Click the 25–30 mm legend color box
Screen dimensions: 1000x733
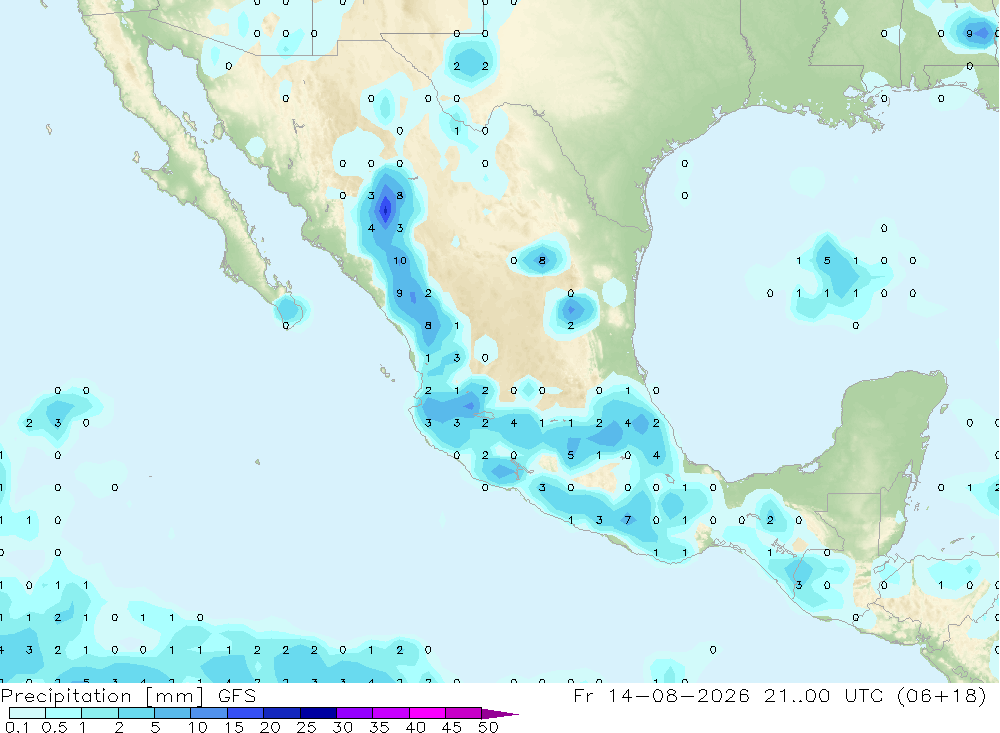click(318, 713)
